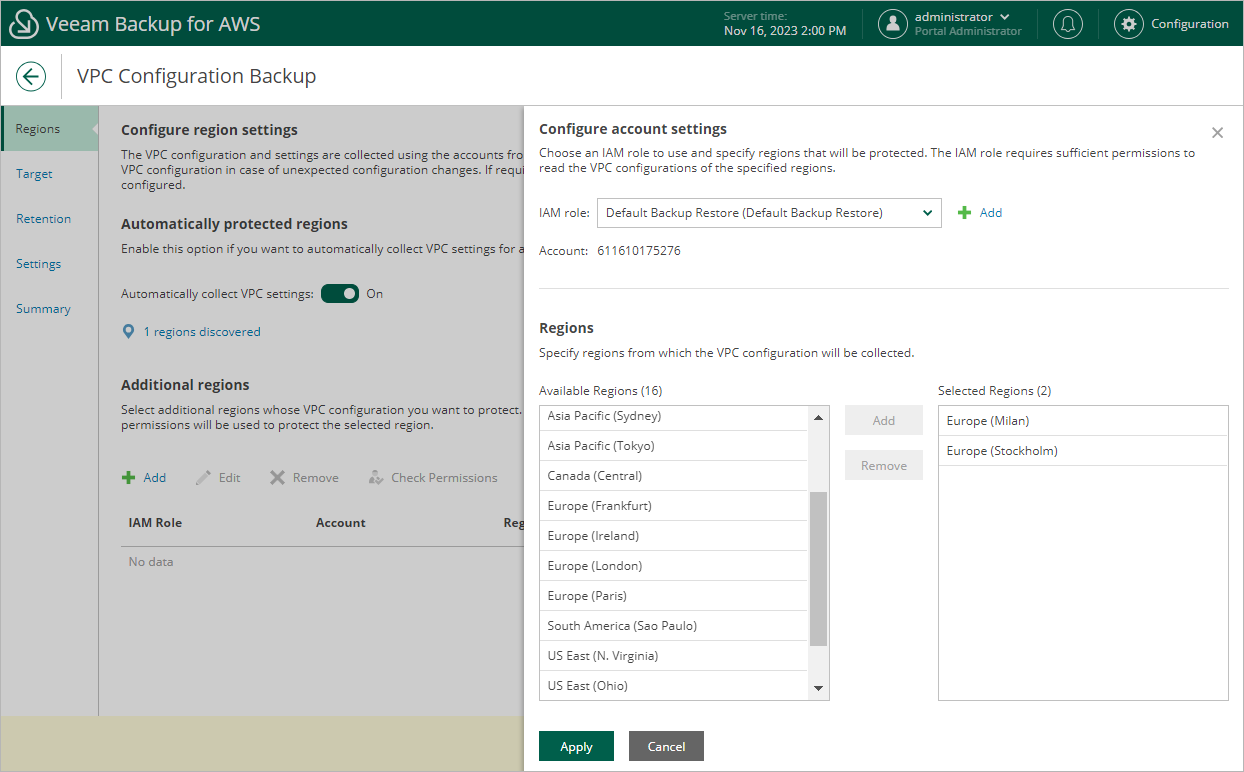Screen dimensions: 1244x772
Task: Click the green plus icon beside IAM role
Action: point(965,213)
